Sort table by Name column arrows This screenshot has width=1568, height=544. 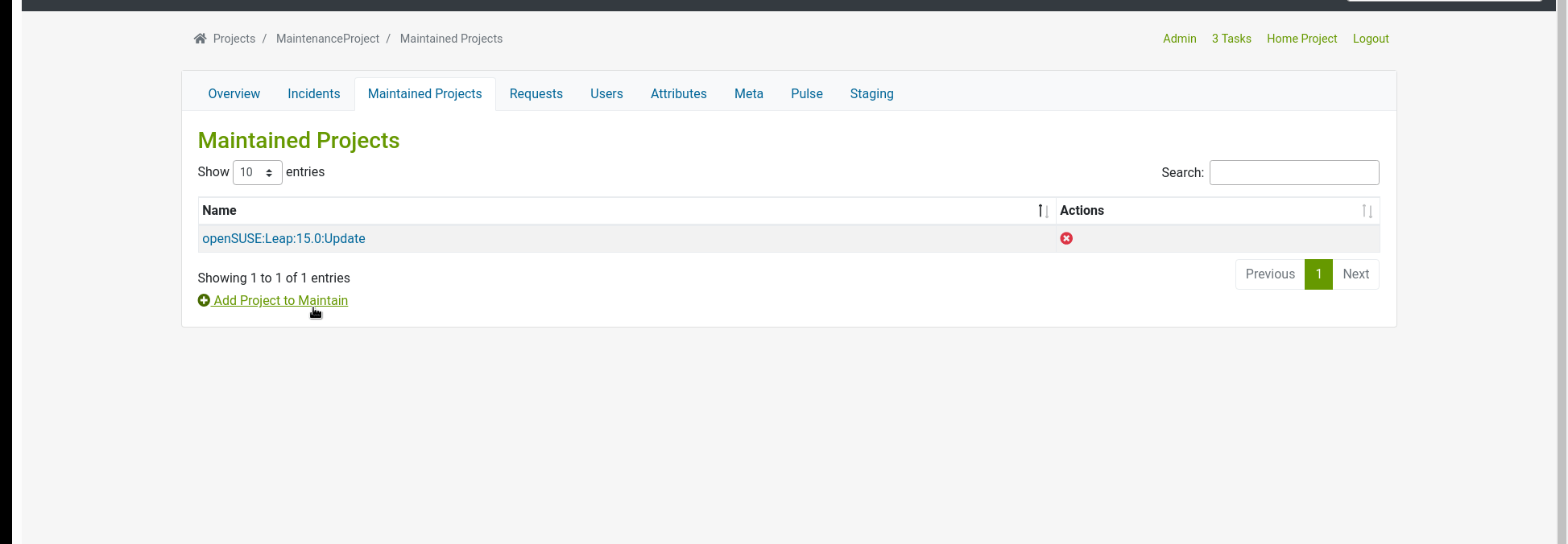[x=1043, y=211]
